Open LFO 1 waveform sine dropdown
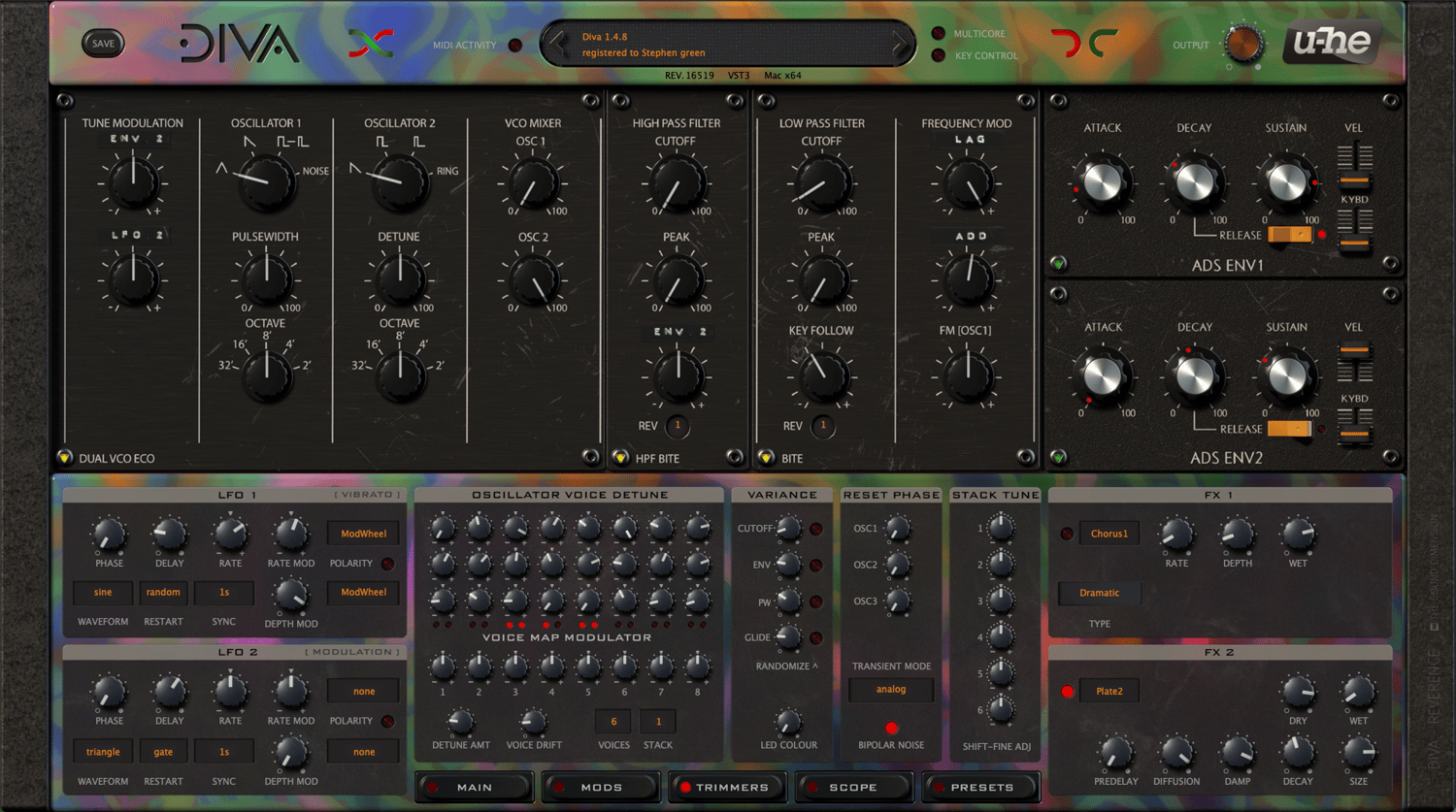 tap(103, 592)
